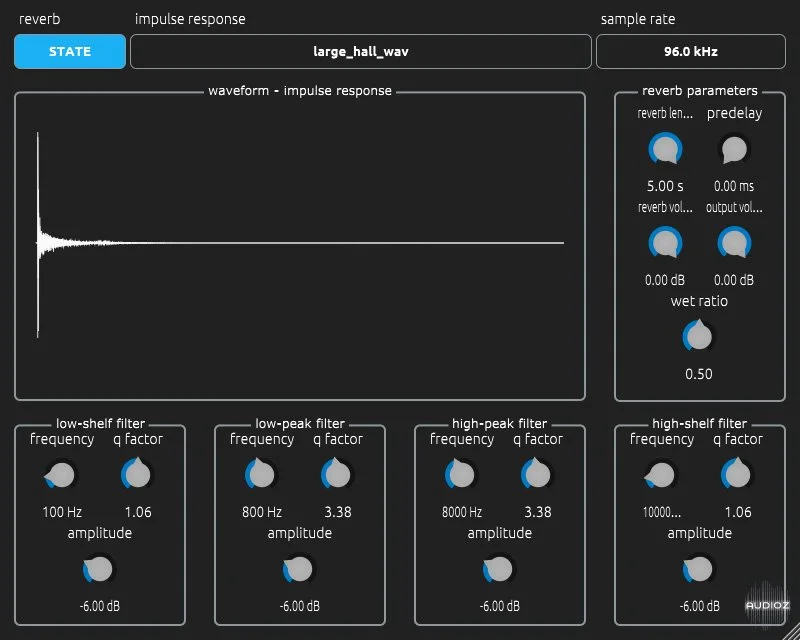The image size is (800, 640).
Task: Click the low-peak -6.00 dB amplitude value
Action: click(300, 606)
